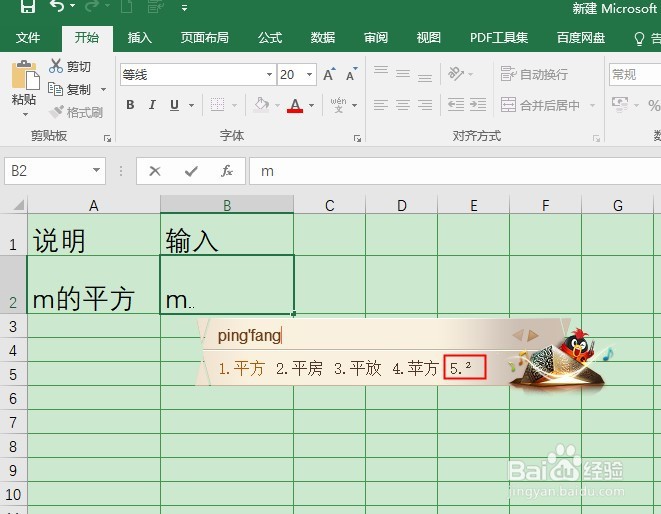Increase indent icon

[x=478, y=105]
